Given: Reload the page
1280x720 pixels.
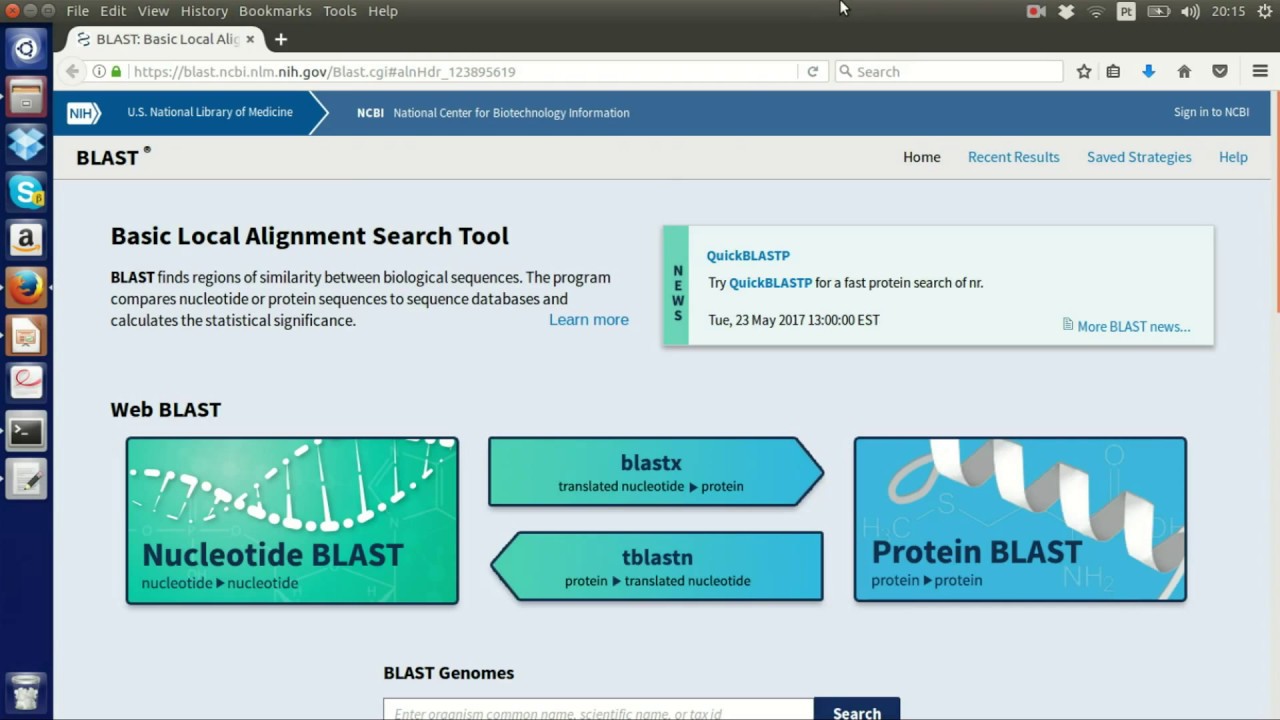Looking at the screenshot, I should [812, 72].
